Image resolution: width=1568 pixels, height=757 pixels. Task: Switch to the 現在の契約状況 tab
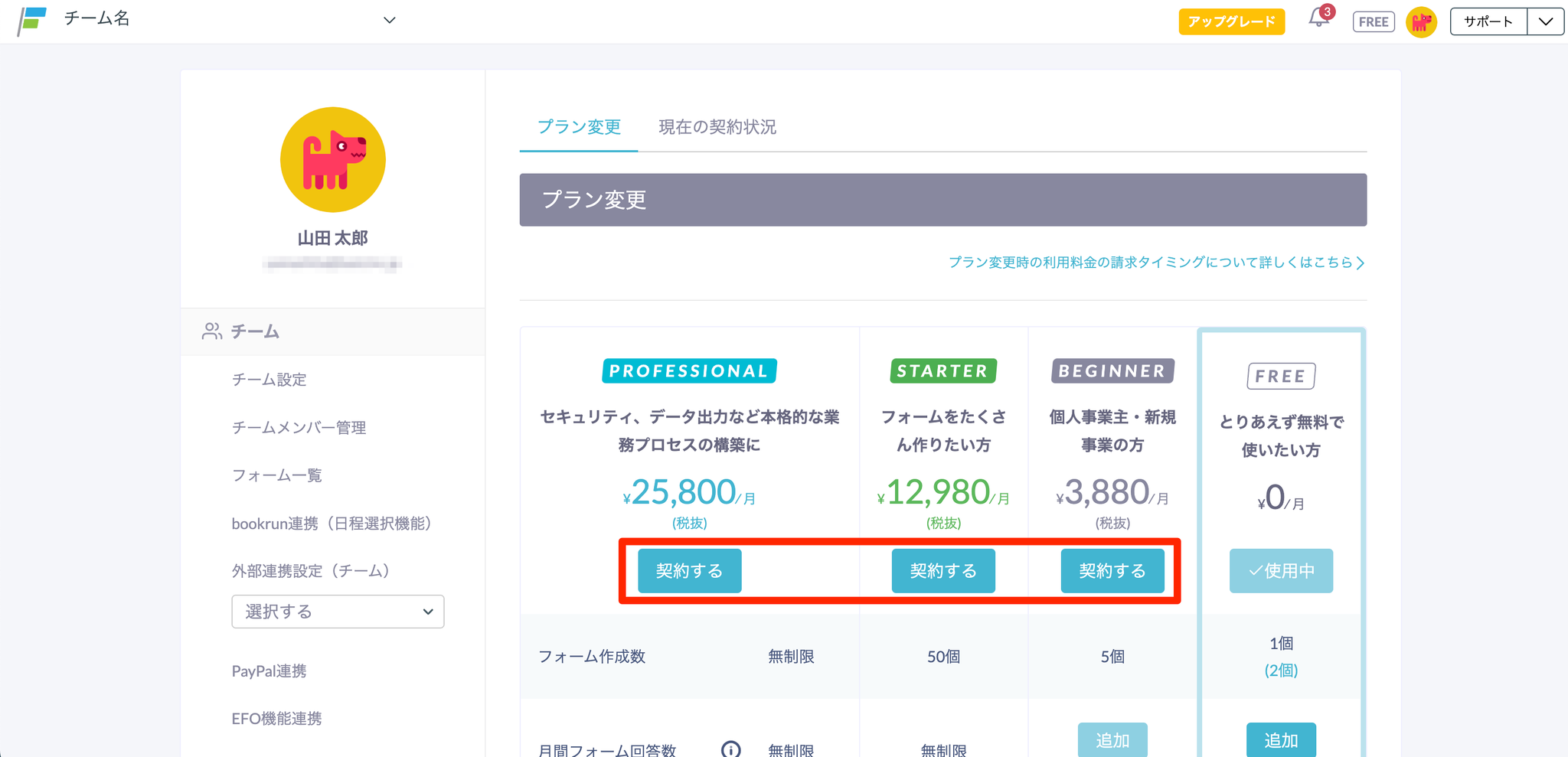click(717, 127)
